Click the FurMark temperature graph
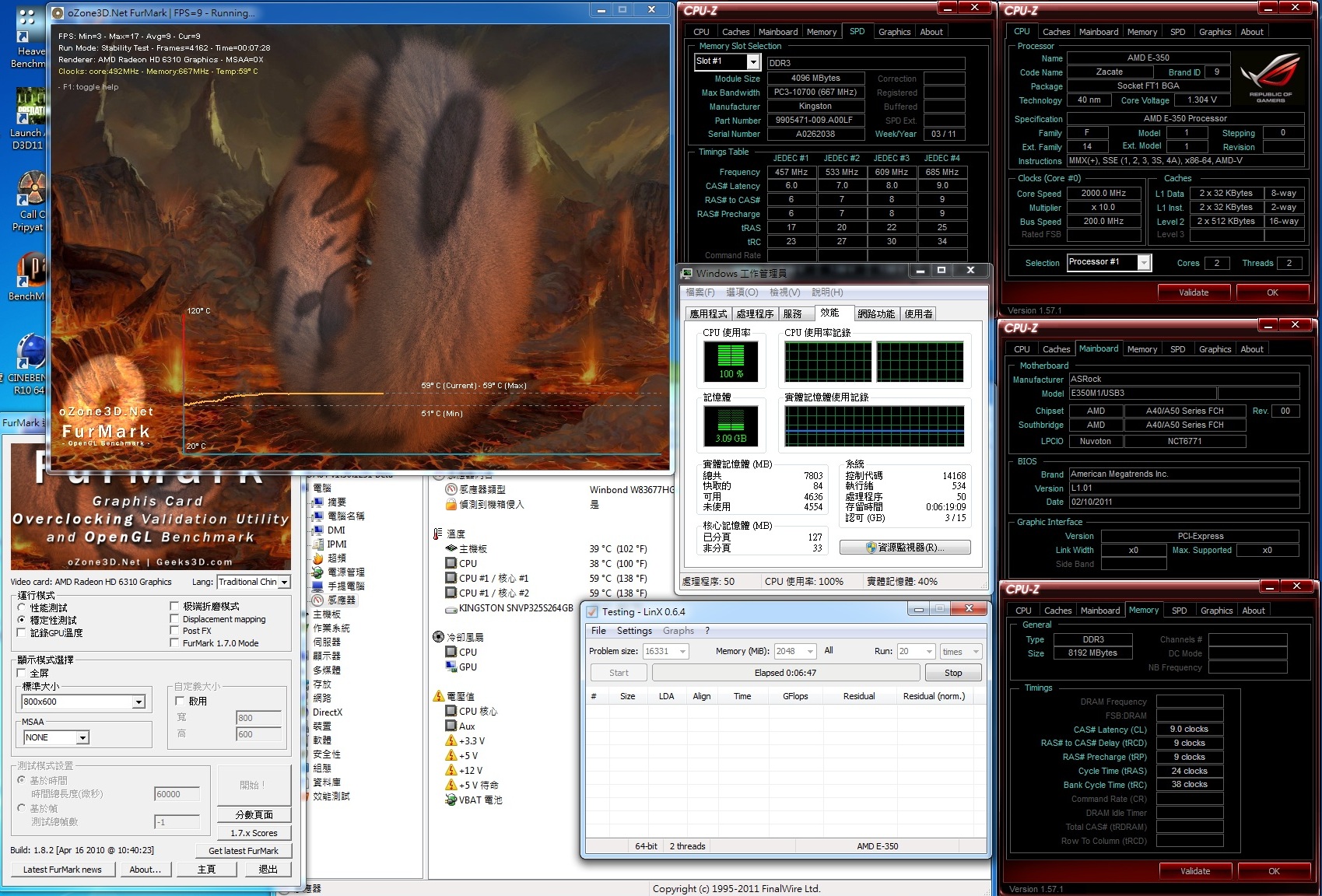Viewport: 1322px width, 896px height. tap(424, 381)
